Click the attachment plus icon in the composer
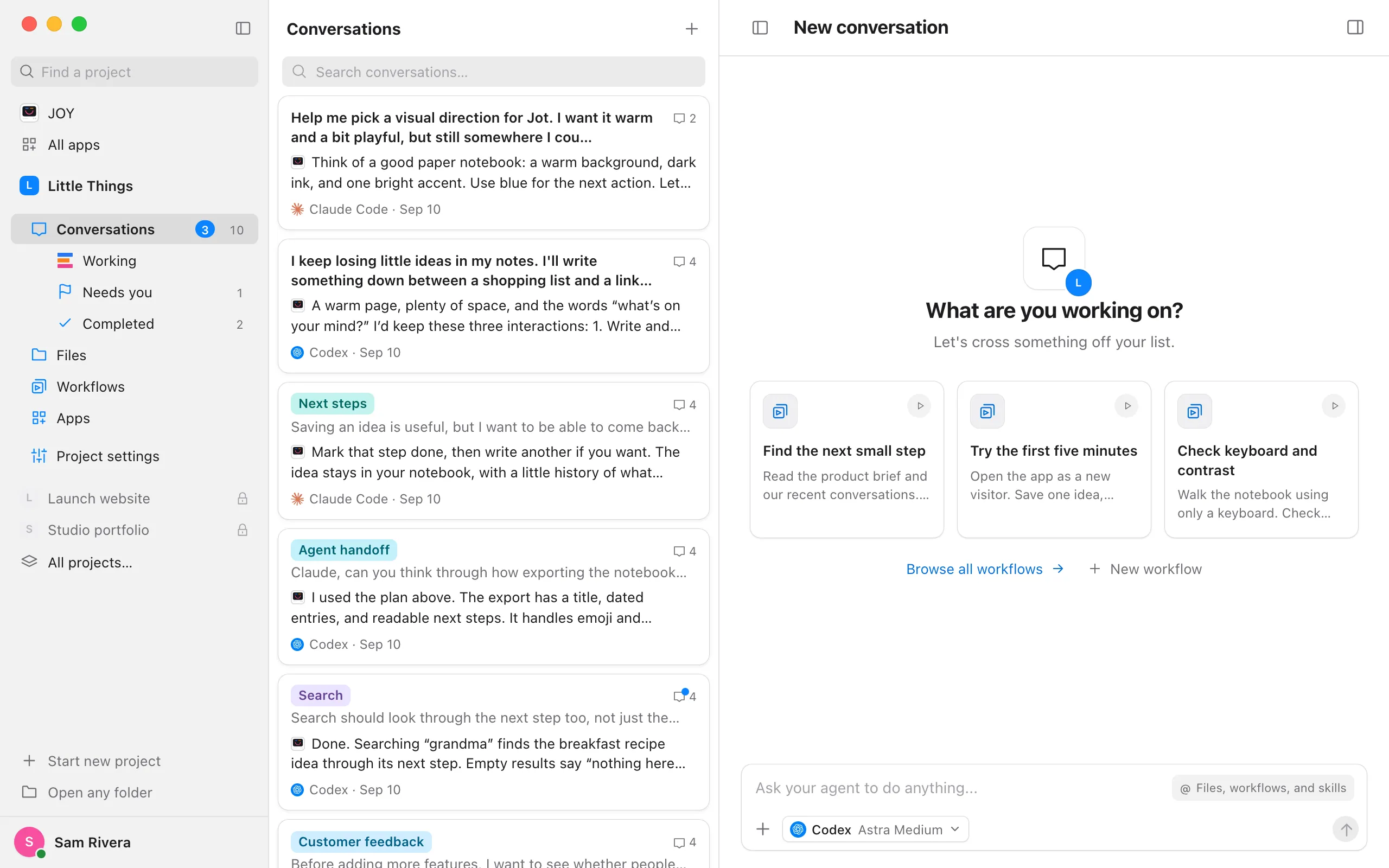The width and height of the screenshot is (1389, 868). (x=762, y=829)
